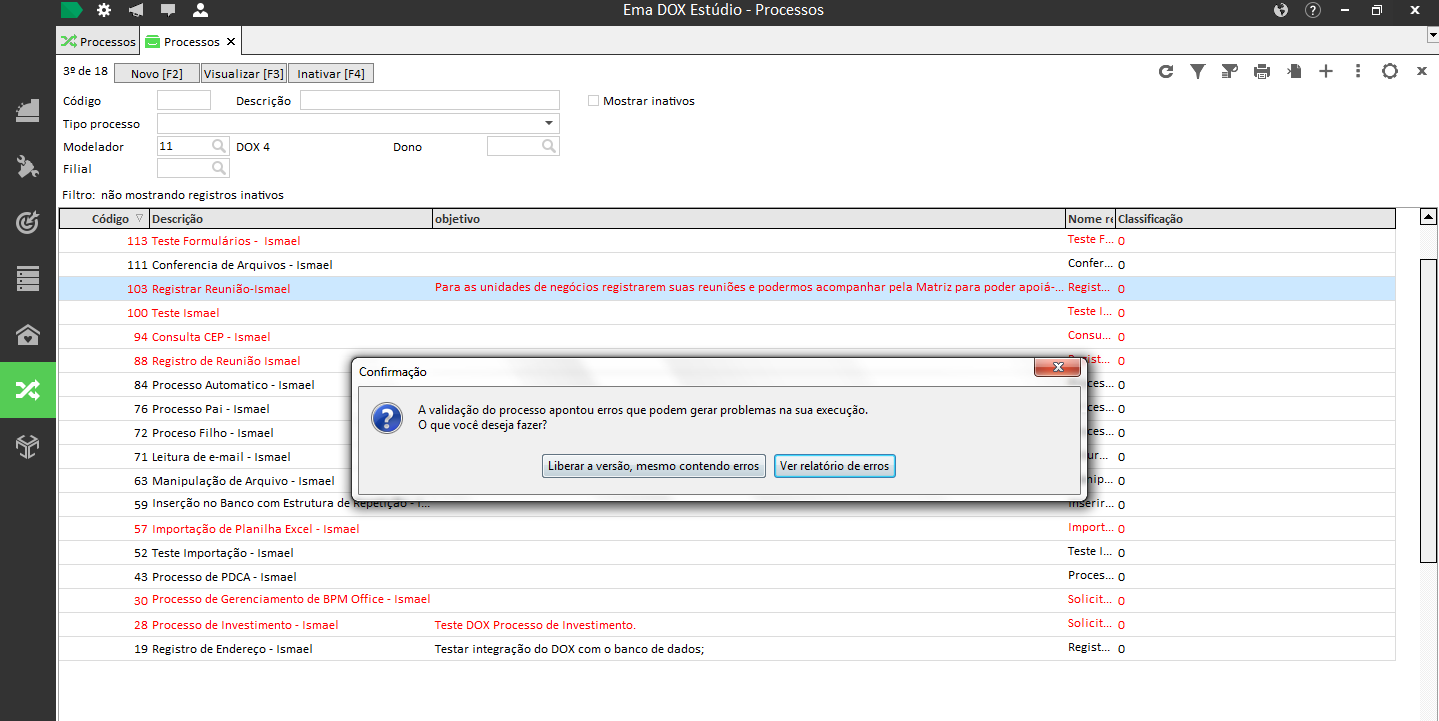This screenshot has height=721, width=1439.
Task: Open the wrench tools sidebar module
Action: pos(28,166)
